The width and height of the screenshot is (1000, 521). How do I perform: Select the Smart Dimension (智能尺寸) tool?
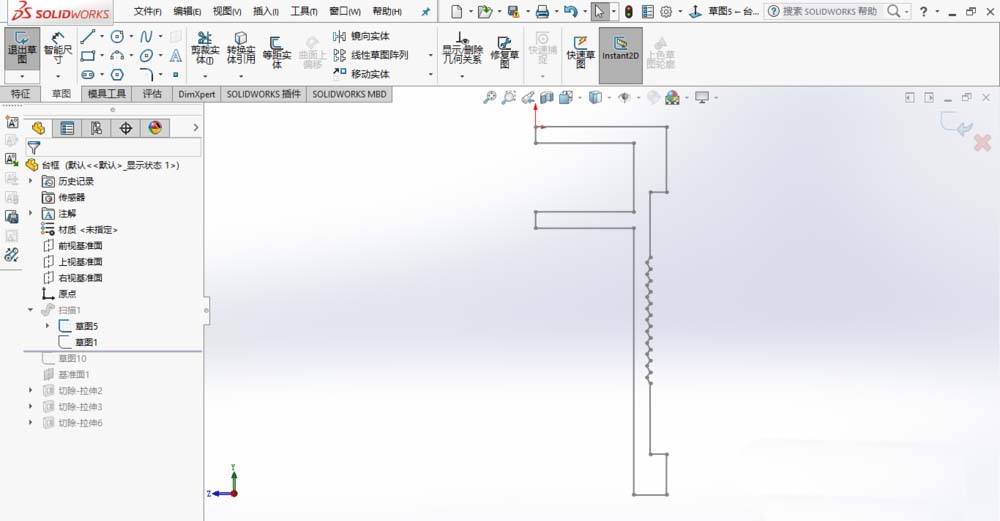click(57, 48)
